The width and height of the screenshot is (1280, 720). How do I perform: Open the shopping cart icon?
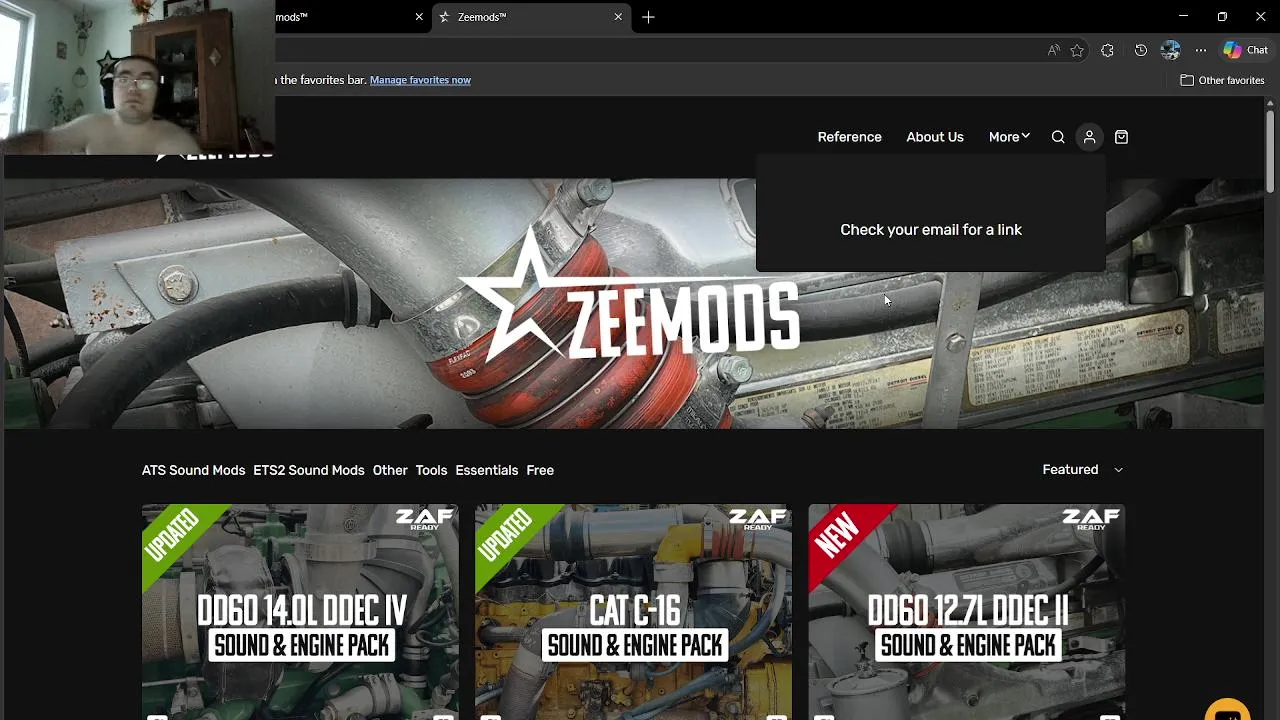1121,137
